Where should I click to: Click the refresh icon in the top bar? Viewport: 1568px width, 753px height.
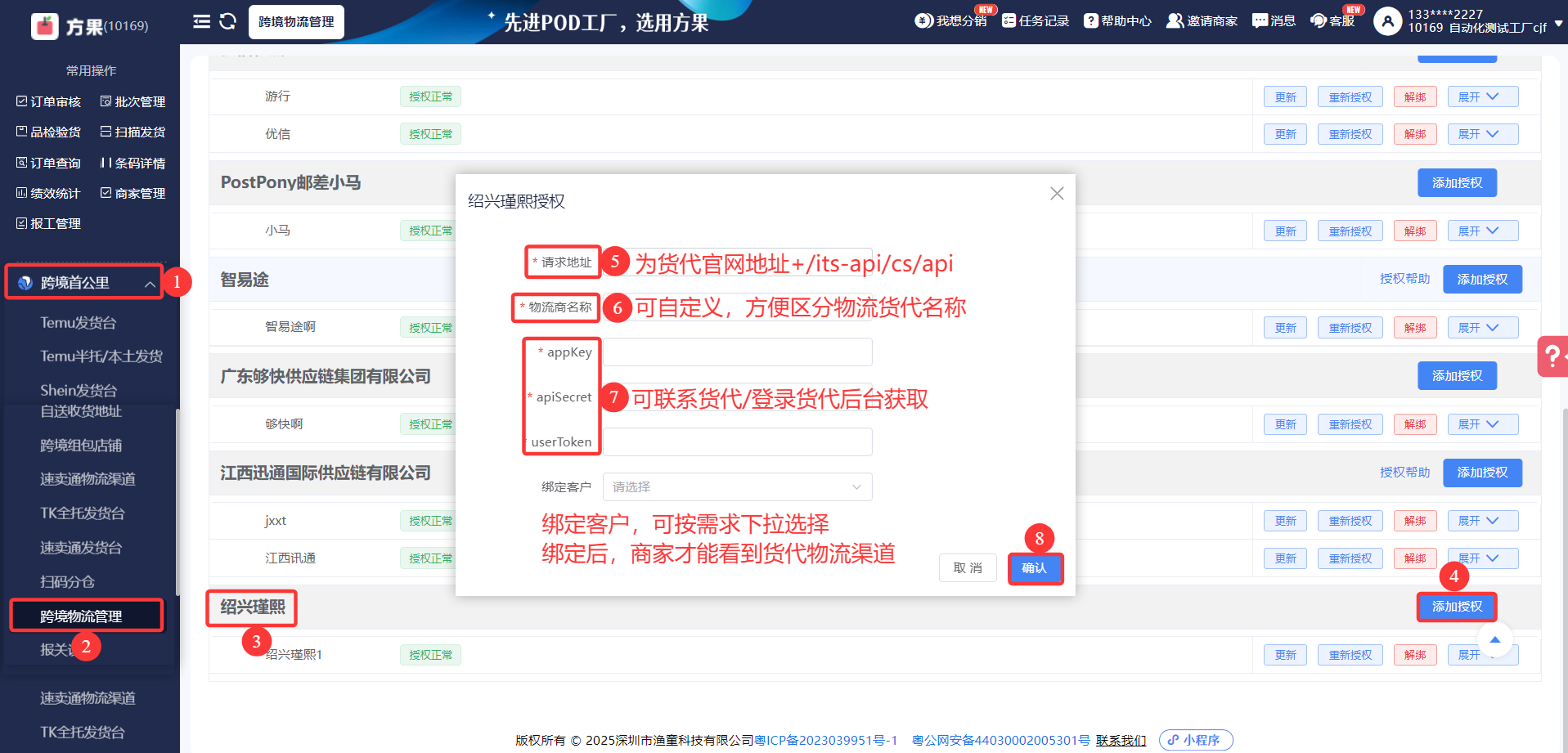coord(228,21)
